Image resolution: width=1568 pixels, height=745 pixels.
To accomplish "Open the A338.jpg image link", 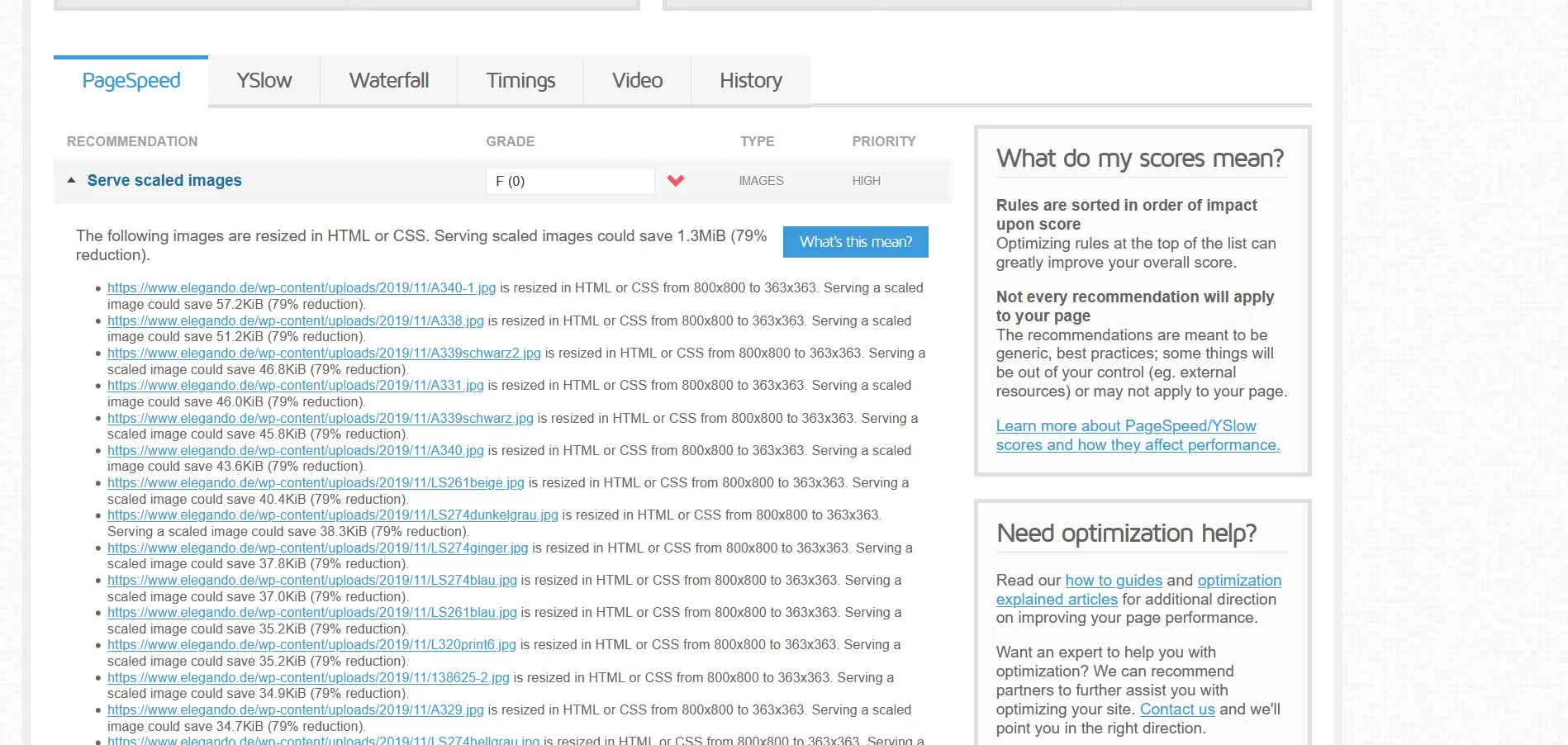I will coord(296,320).
